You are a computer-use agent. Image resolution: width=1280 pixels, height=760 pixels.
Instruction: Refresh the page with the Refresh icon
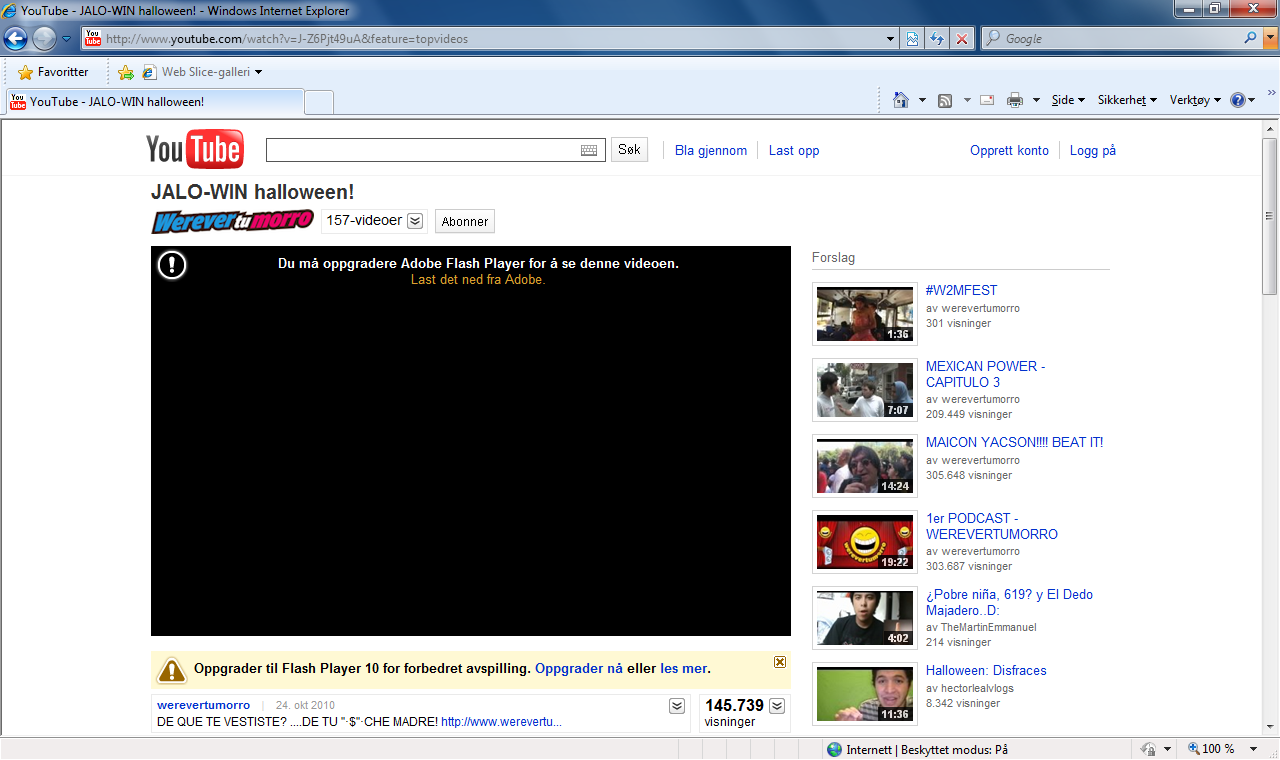click(938, 39)
